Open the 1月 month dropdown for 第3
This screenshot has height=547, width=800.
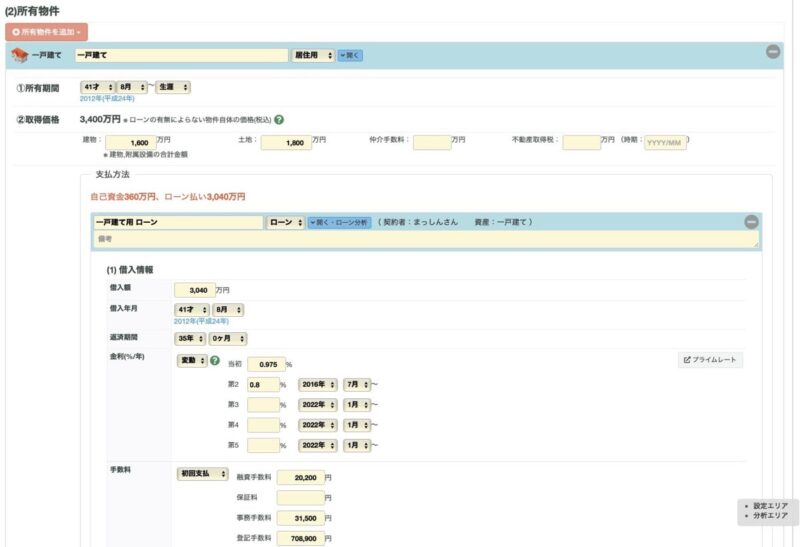[x=357, y=405]
